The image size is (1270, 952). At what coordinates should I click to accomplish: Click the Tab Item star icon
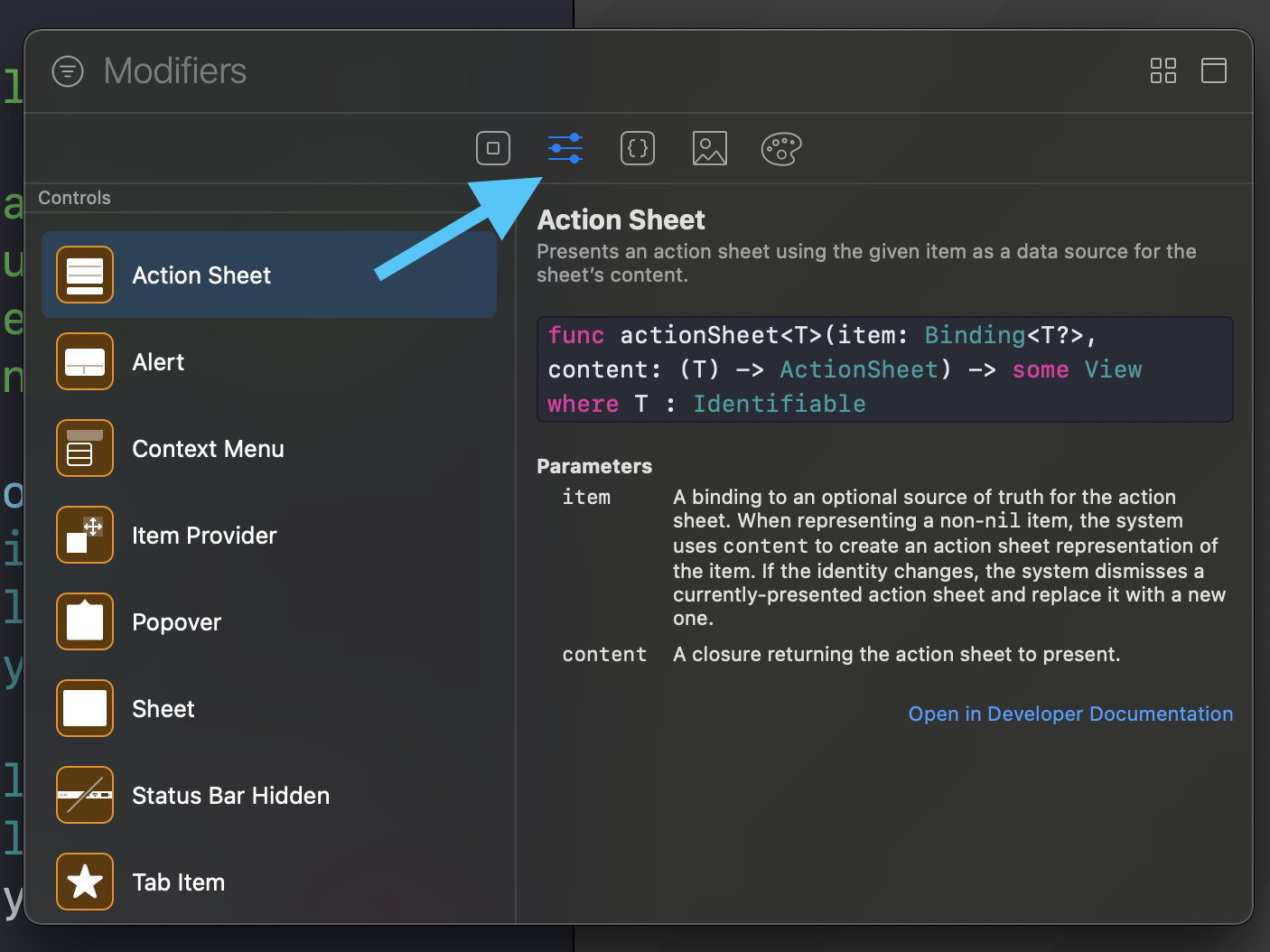pyautogui.click(x=85, y=882)
